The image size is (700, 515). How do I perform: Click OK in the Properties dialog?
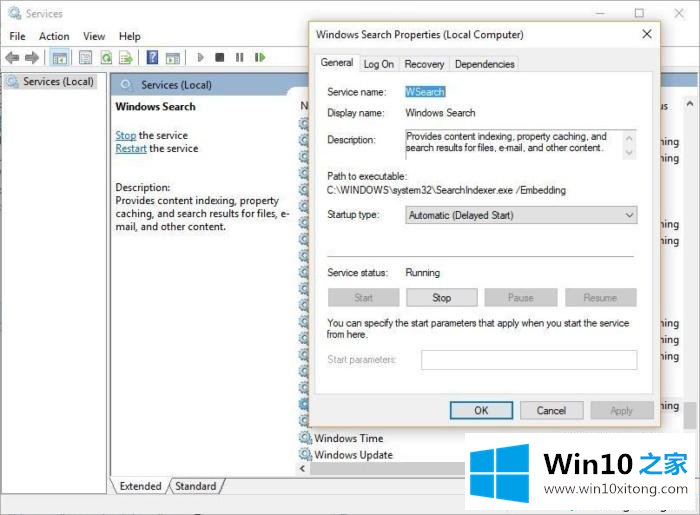pos(481,411)
